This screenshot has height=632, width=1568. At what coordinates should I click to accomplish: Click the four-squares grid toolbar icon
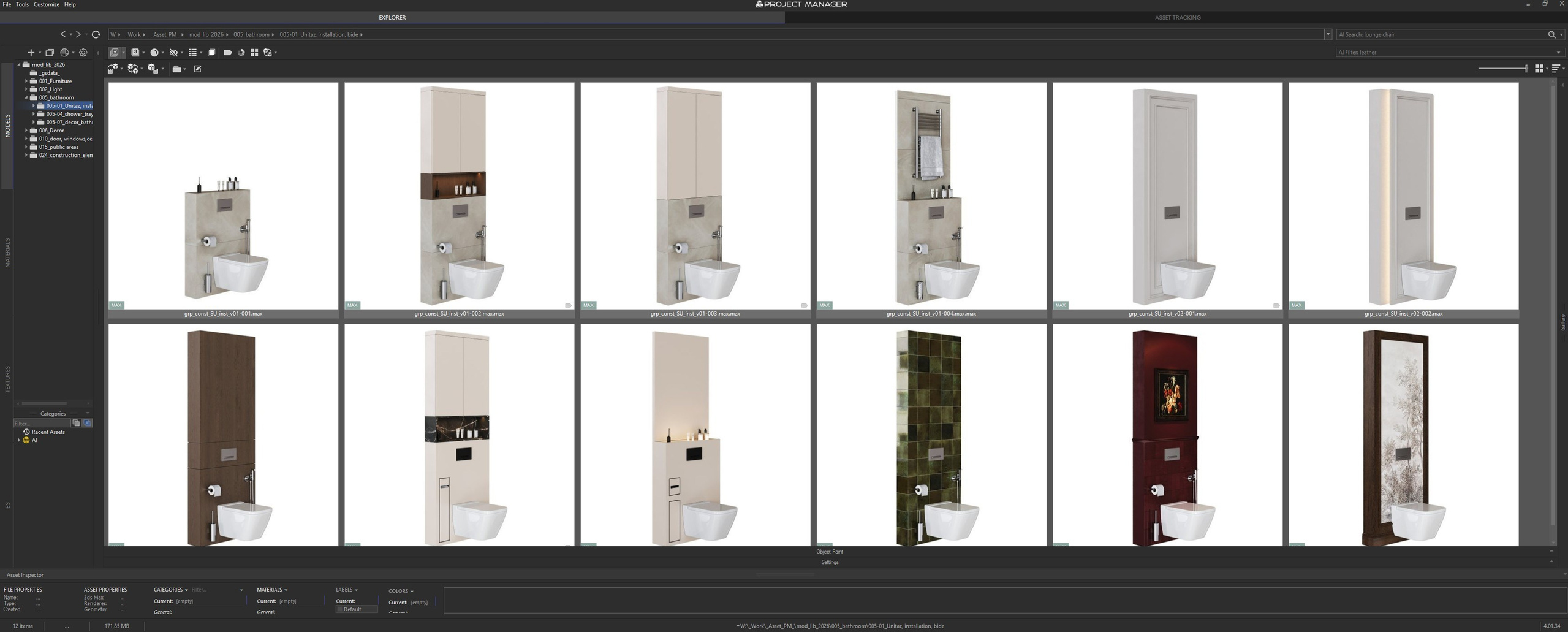click(x=254, y=53)
